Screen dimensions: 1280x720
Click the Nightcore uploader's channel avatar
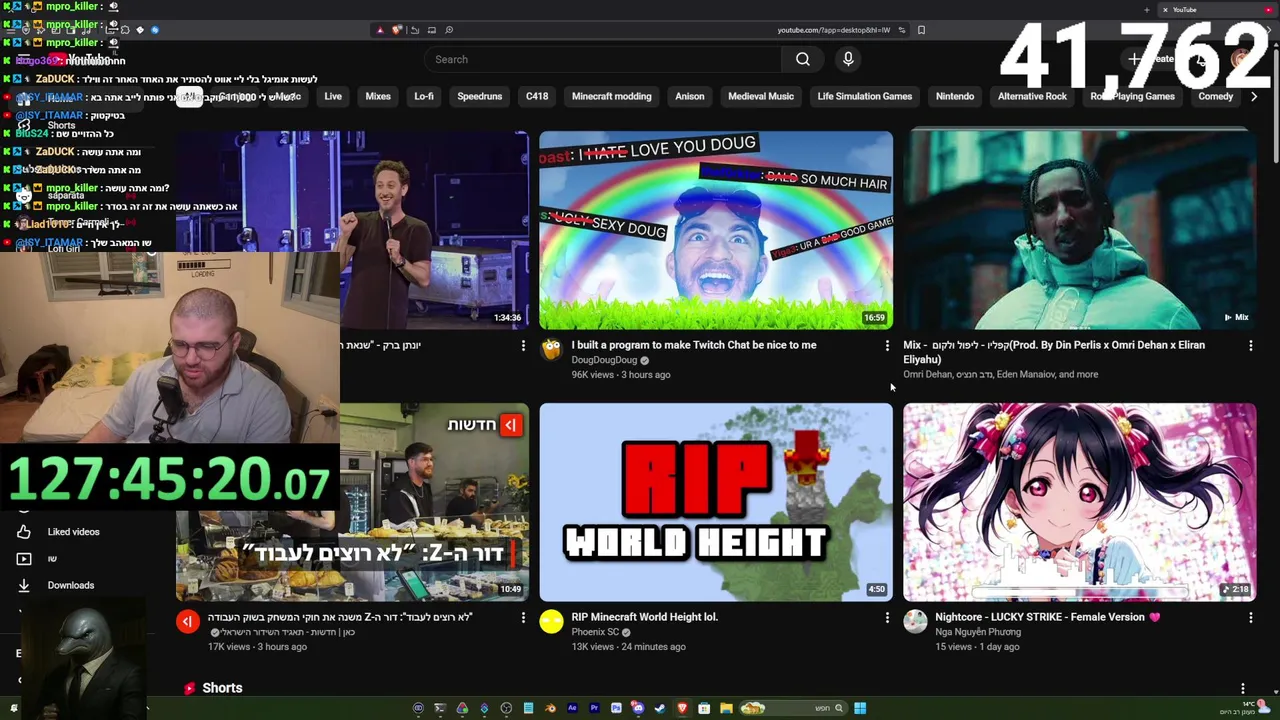click(x=915, y=621)
